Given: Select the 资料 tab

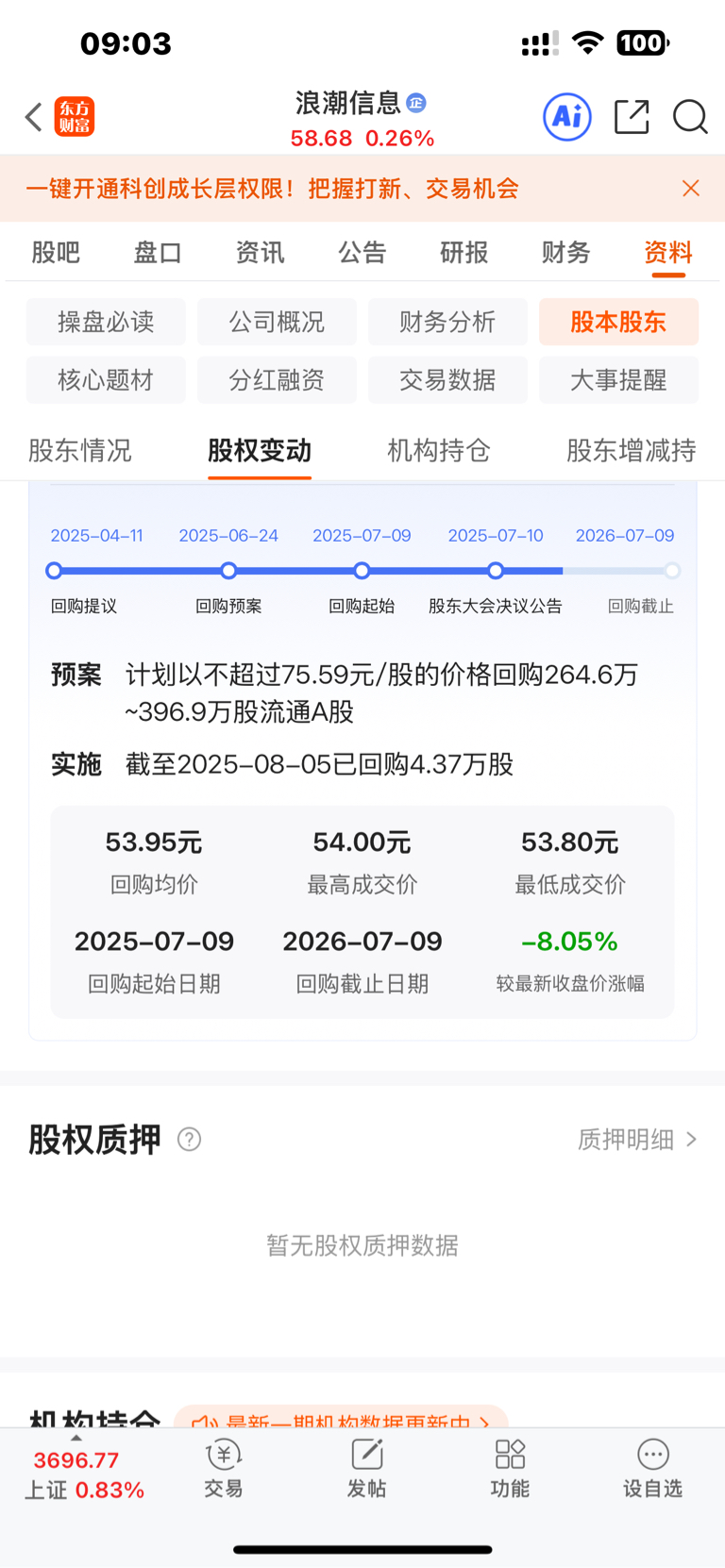Looking at the screenshot, I should pos(668,252).
